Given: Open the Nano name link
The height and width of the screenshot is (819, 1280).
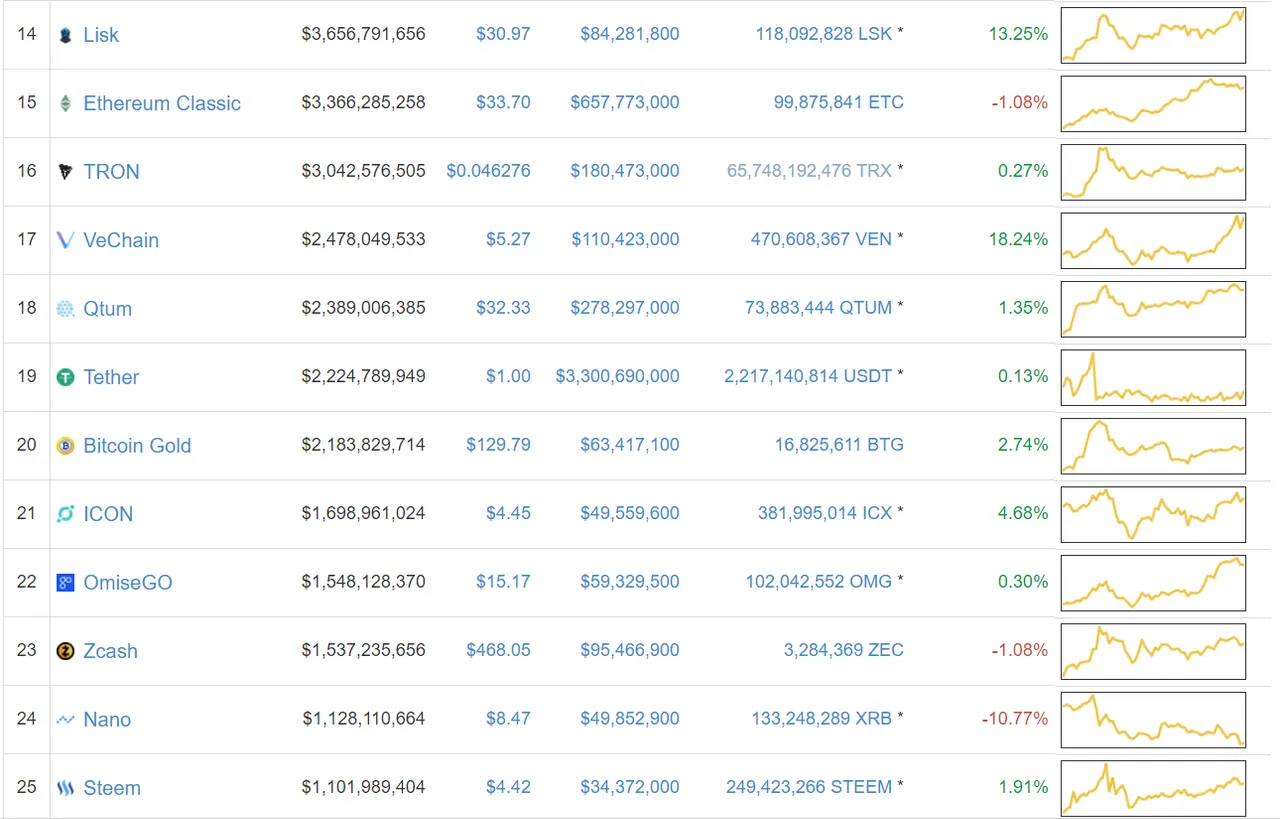Looking at the screenshot, I should (107, 719).
